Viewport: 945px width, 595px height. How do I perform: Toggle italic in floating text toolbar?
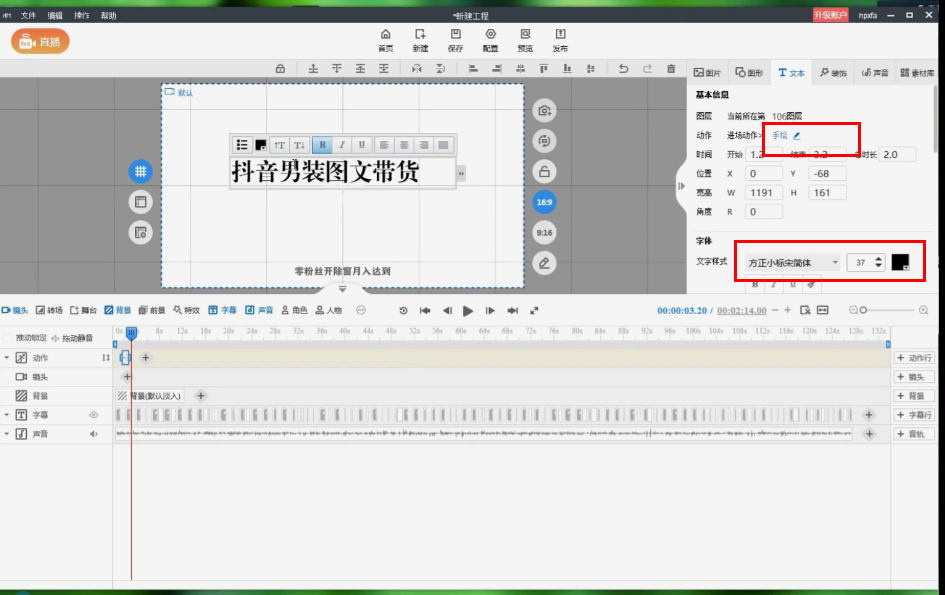click(x=342, y=145)
